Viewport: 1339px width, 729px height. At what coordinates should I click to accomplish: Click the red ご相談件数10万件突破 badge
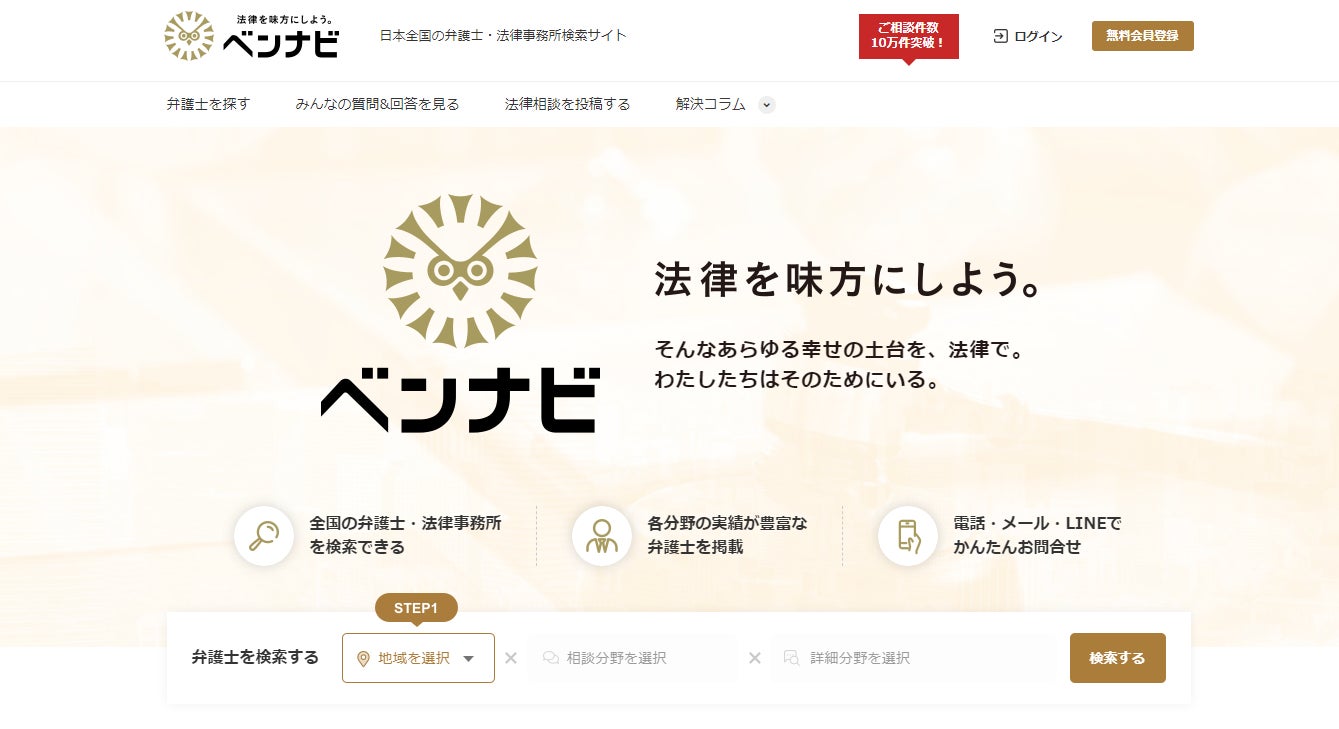(909, 38)
